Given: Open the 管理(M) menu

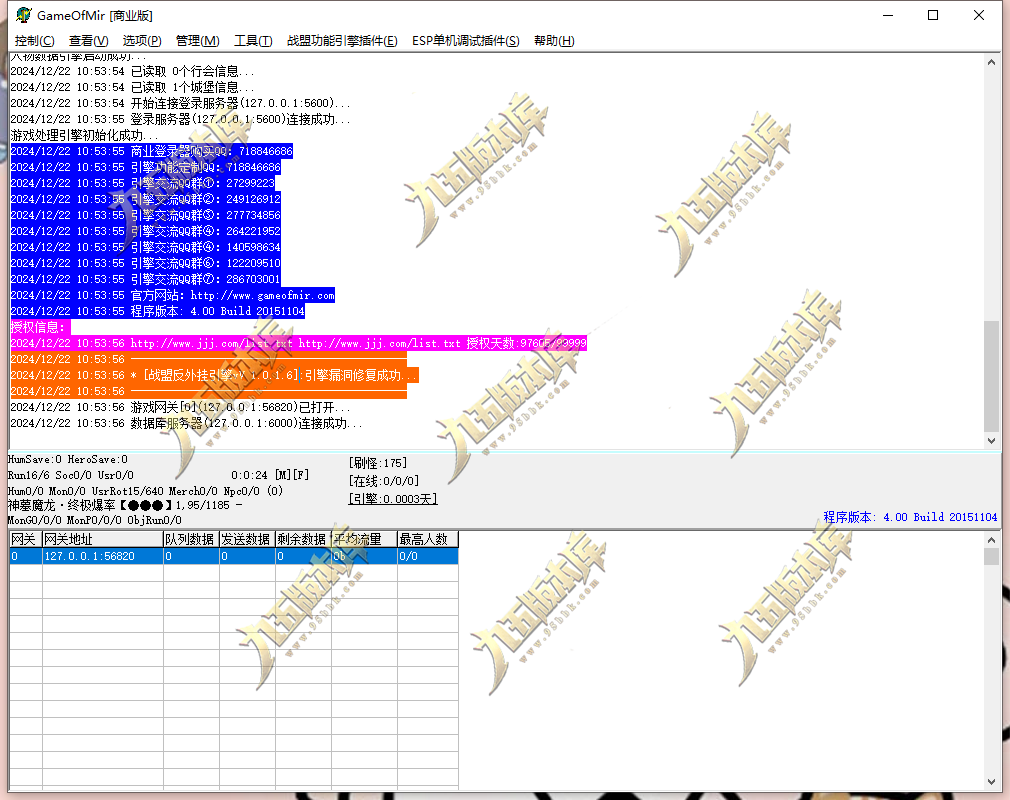Looking at the screenshot, I should pyautogui.click(x=198, y=41).
